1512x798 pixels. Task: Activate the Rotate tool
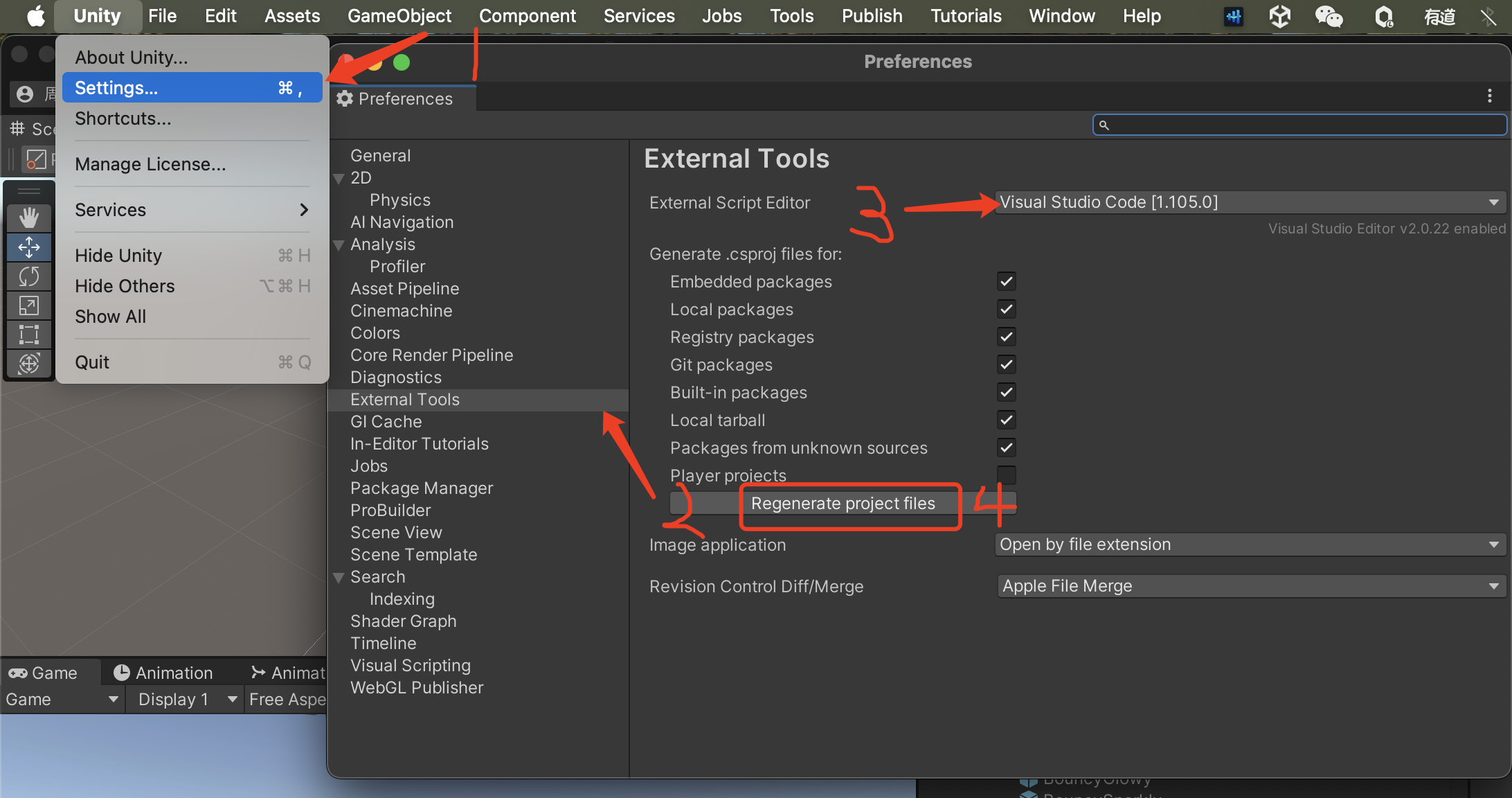30,276
